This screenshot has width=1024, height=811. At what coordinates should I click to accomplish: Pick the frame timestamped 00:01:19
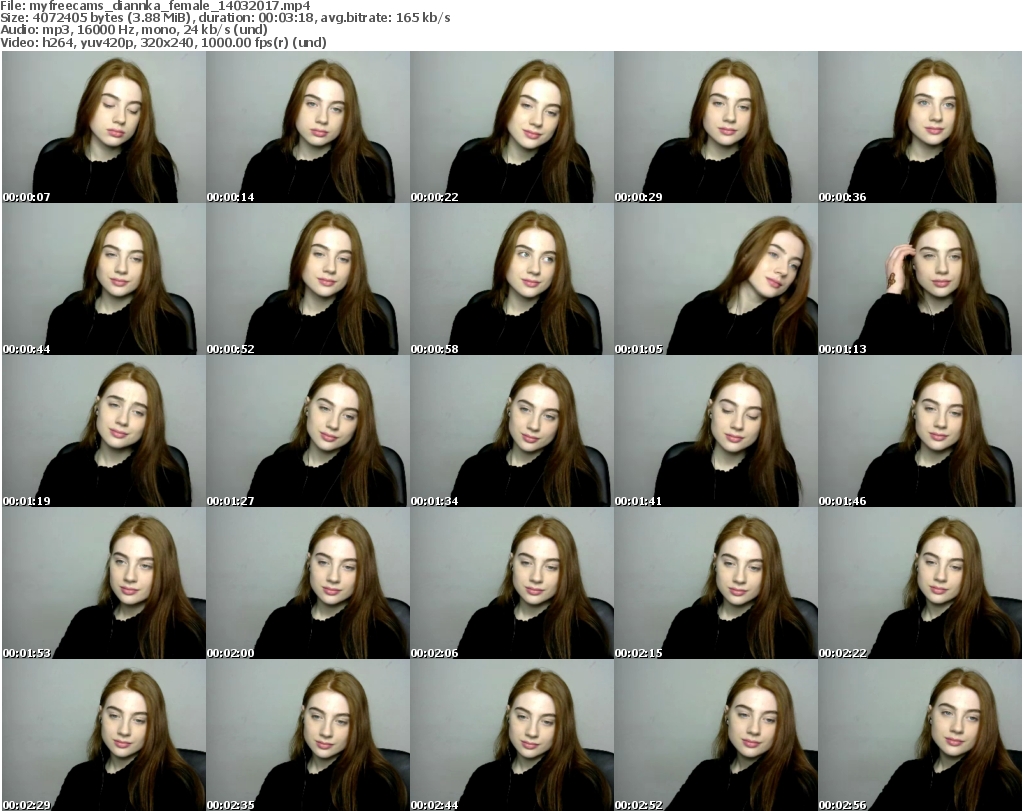coord(104,431)
